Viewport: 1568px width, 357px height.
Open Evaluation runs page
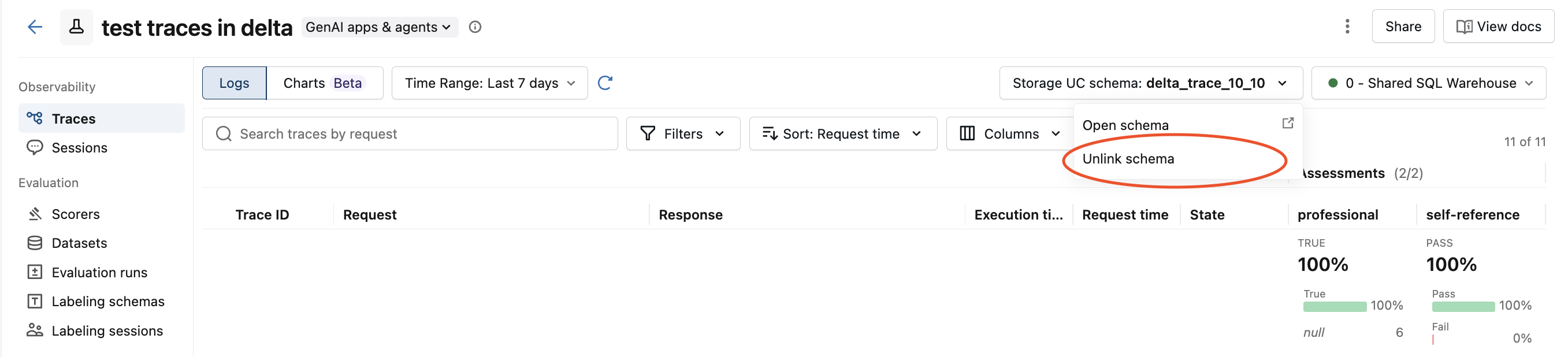(99, 273)
